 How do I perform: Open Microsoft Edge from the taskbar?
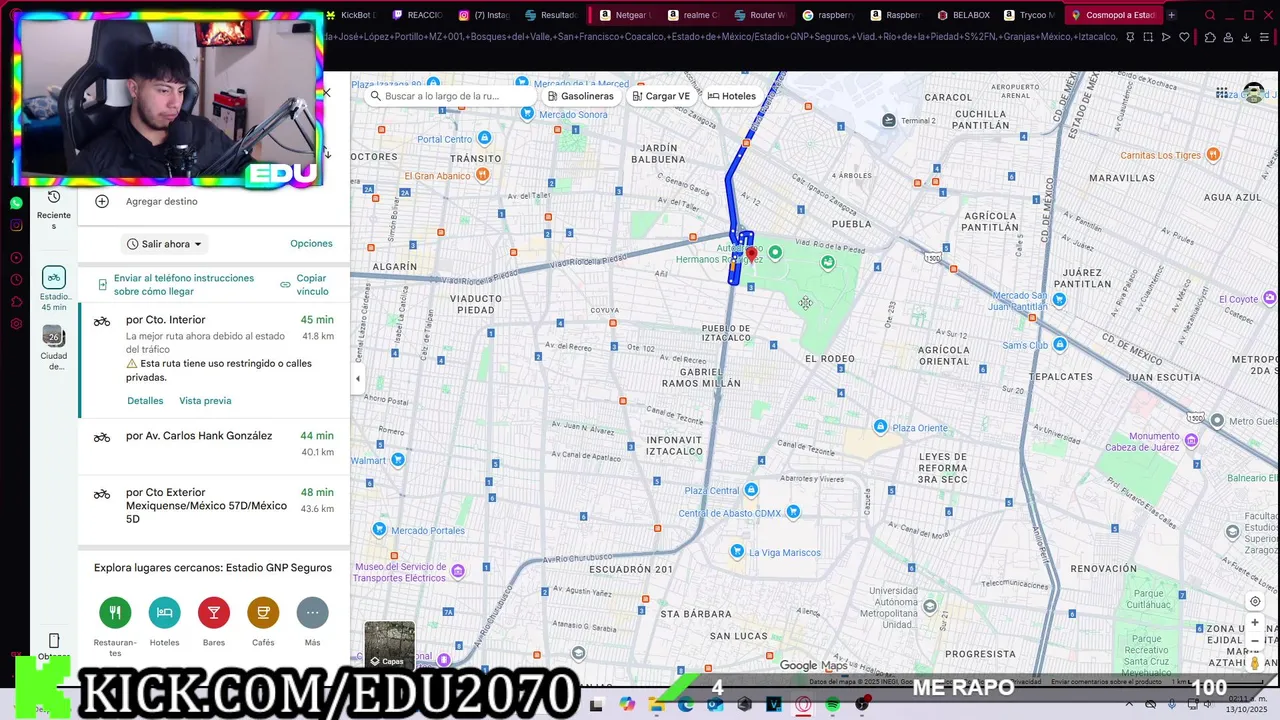coord(686,705)
